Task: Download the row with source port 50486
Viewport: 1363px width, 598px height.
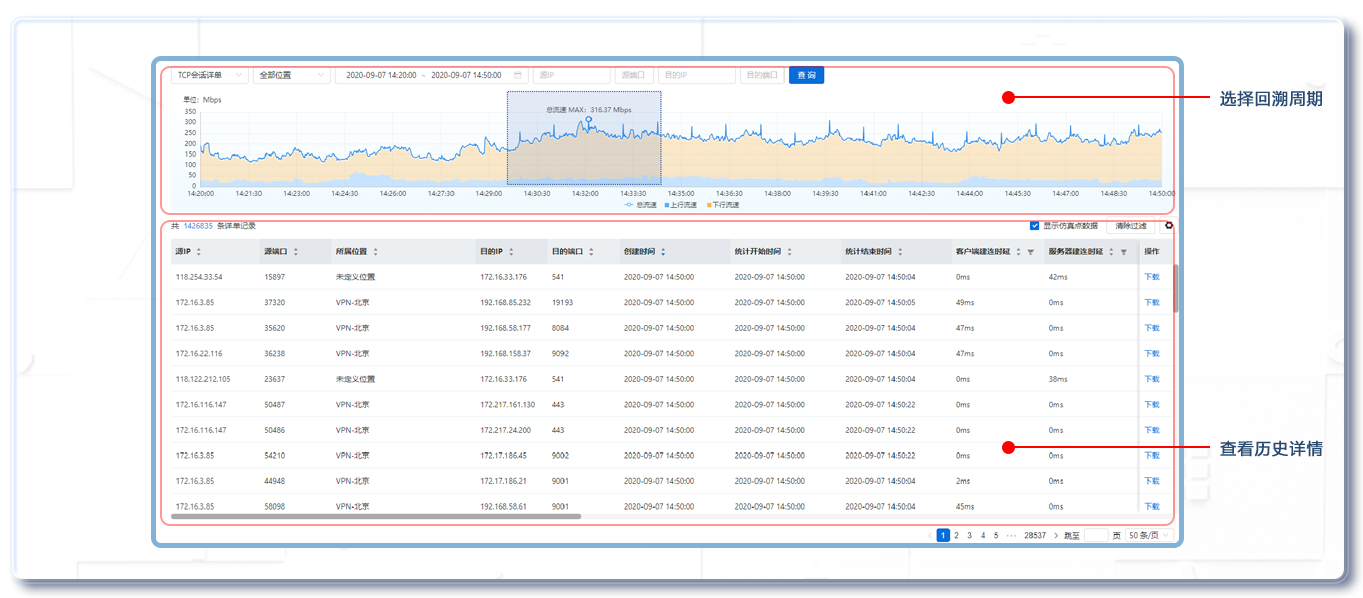Action: click(x=1152, y=430)
